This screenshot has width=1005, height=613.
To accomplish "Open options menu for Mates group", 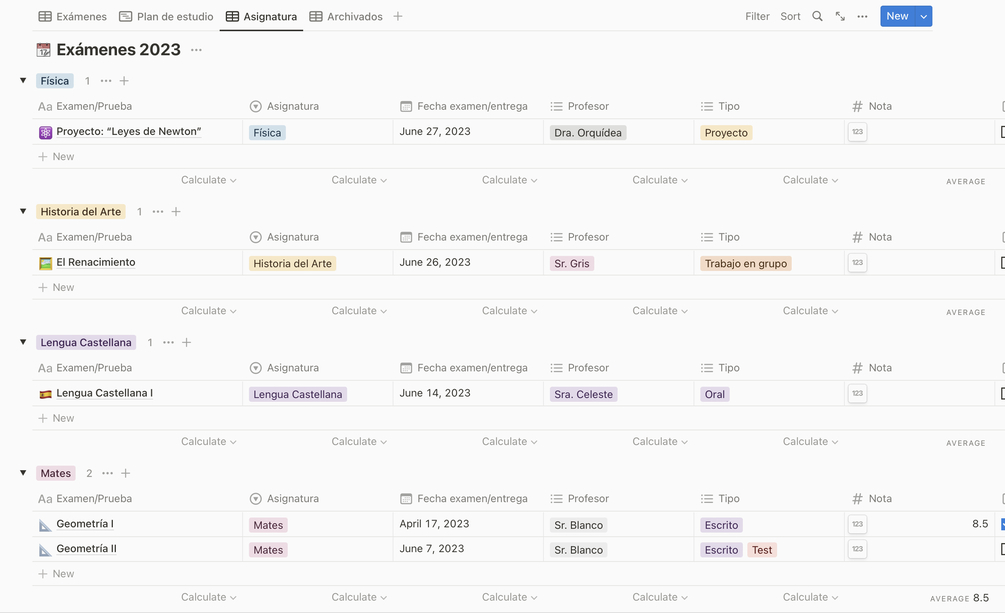I will 108,473.
